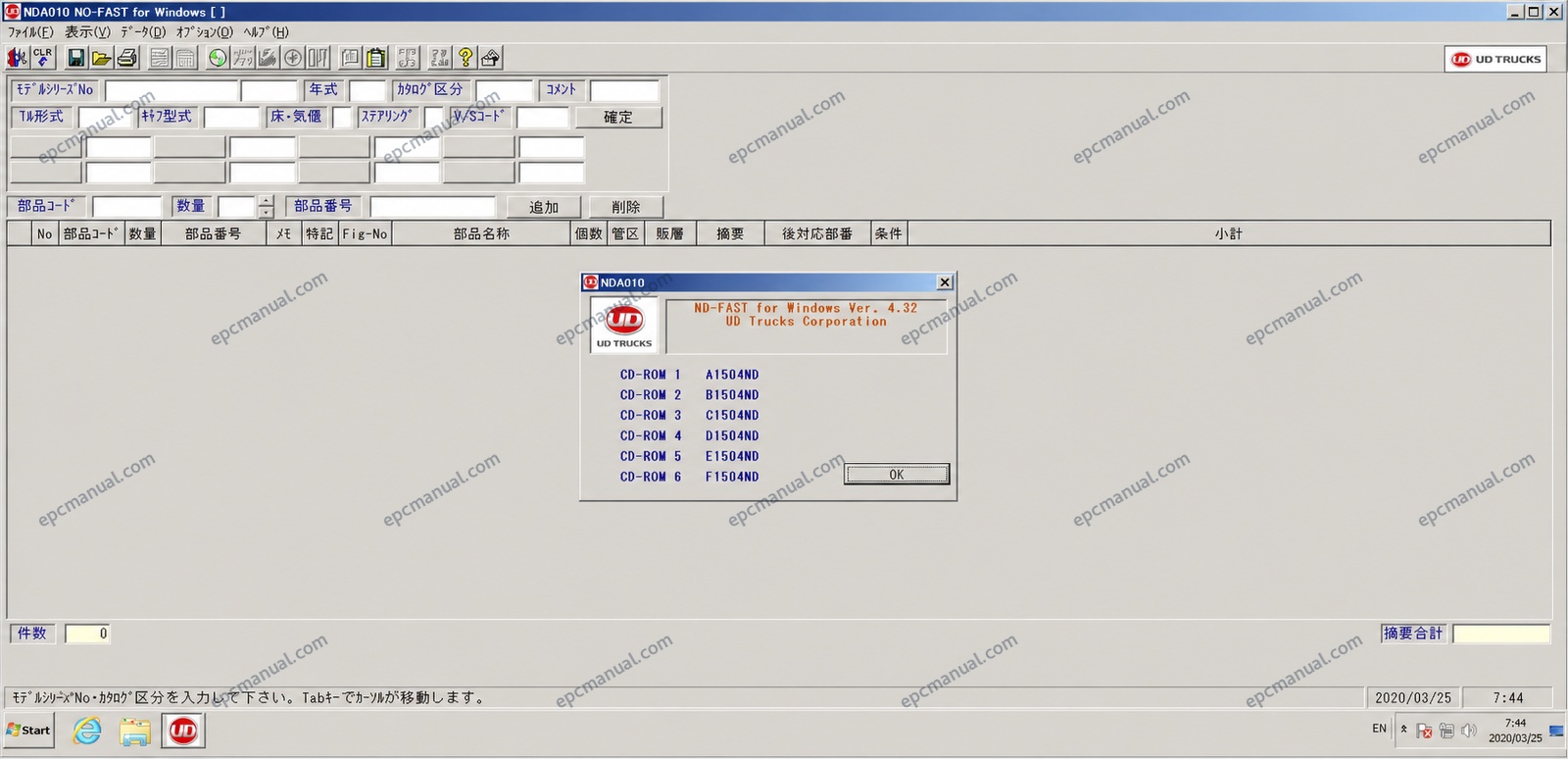Click the status bar date 2020/03/25

pyautogui.click(x=1413, y=698)
